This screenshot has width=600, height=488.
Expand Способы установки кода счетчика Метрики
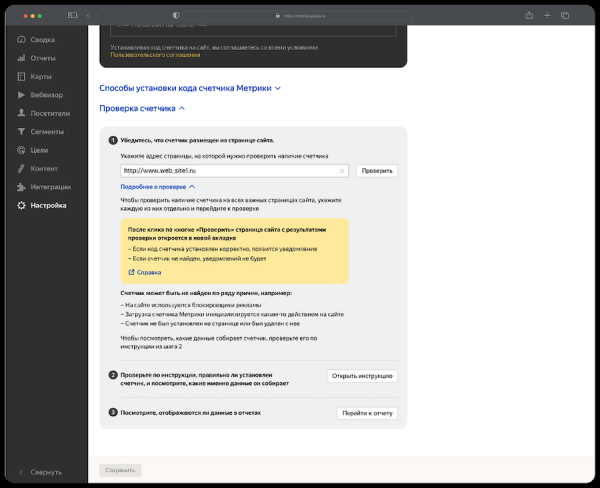(190, 88)
